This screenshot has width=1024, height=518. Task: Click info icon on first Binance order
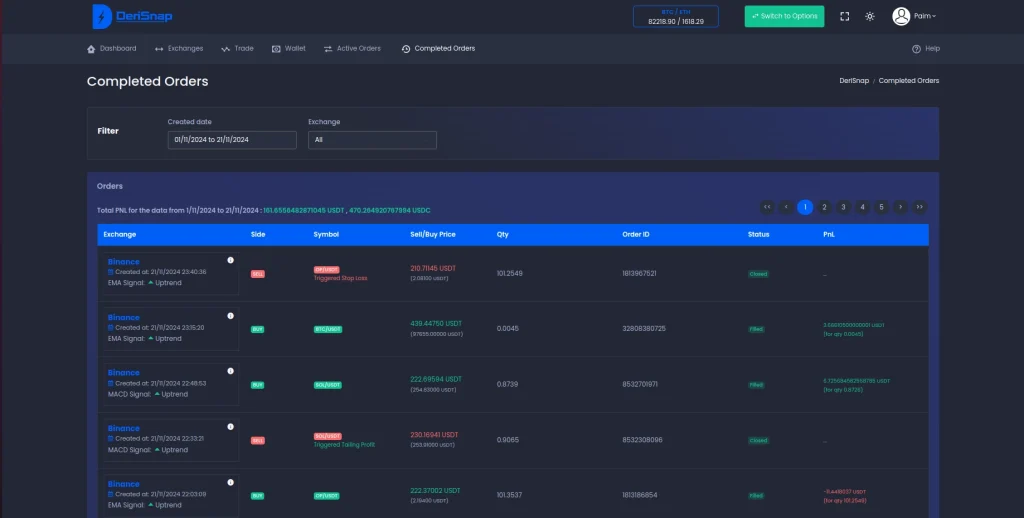[230, 260]
